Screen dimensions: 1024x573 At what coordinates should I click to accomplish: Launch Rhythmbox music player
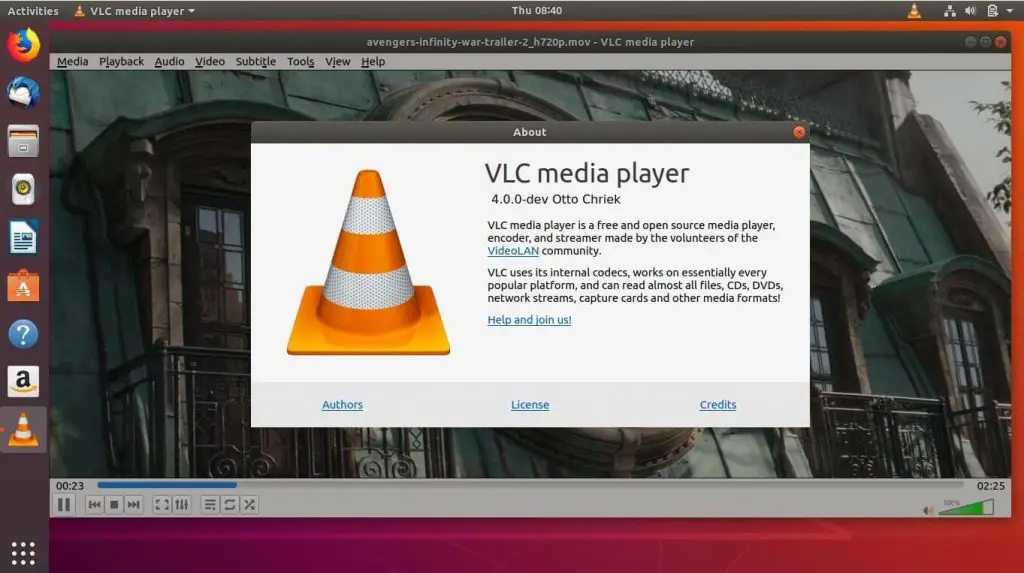[24, 189]
